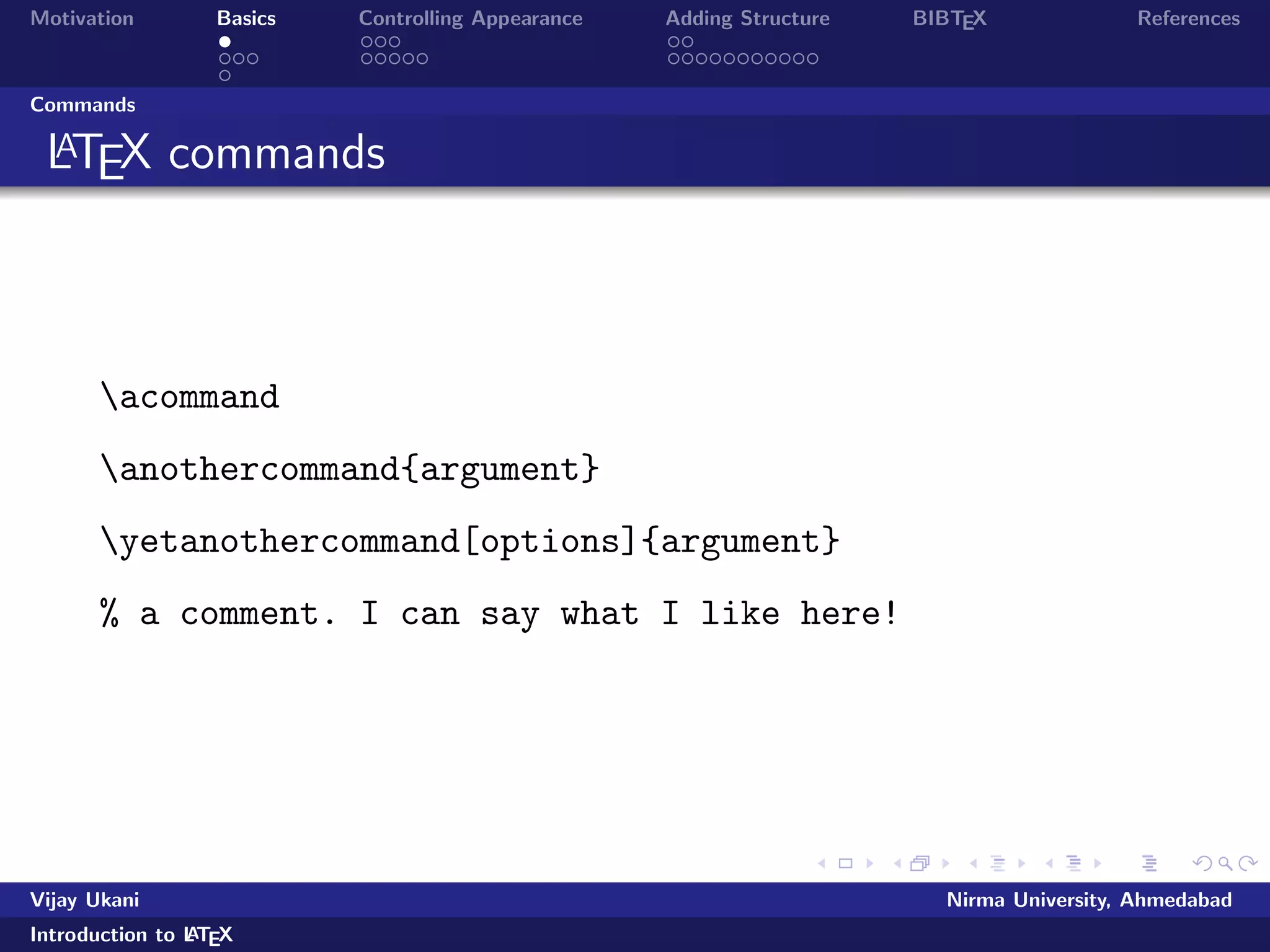Image resolution: width=1270 pixels, height=952 pixels.
Task: Click the previous slide arrow icon
Action: tap(822, 863)
